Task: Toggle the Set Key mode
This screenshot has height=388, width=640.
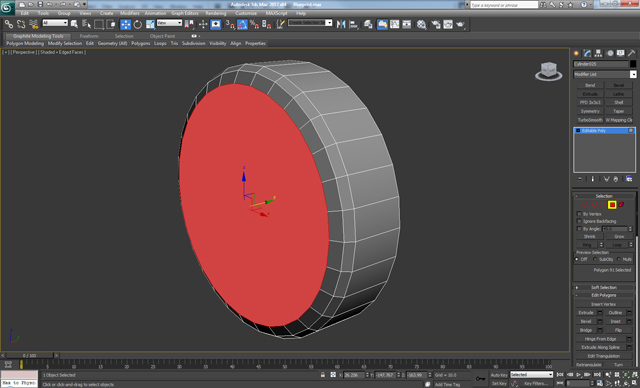Action: (x=499, y=383)
